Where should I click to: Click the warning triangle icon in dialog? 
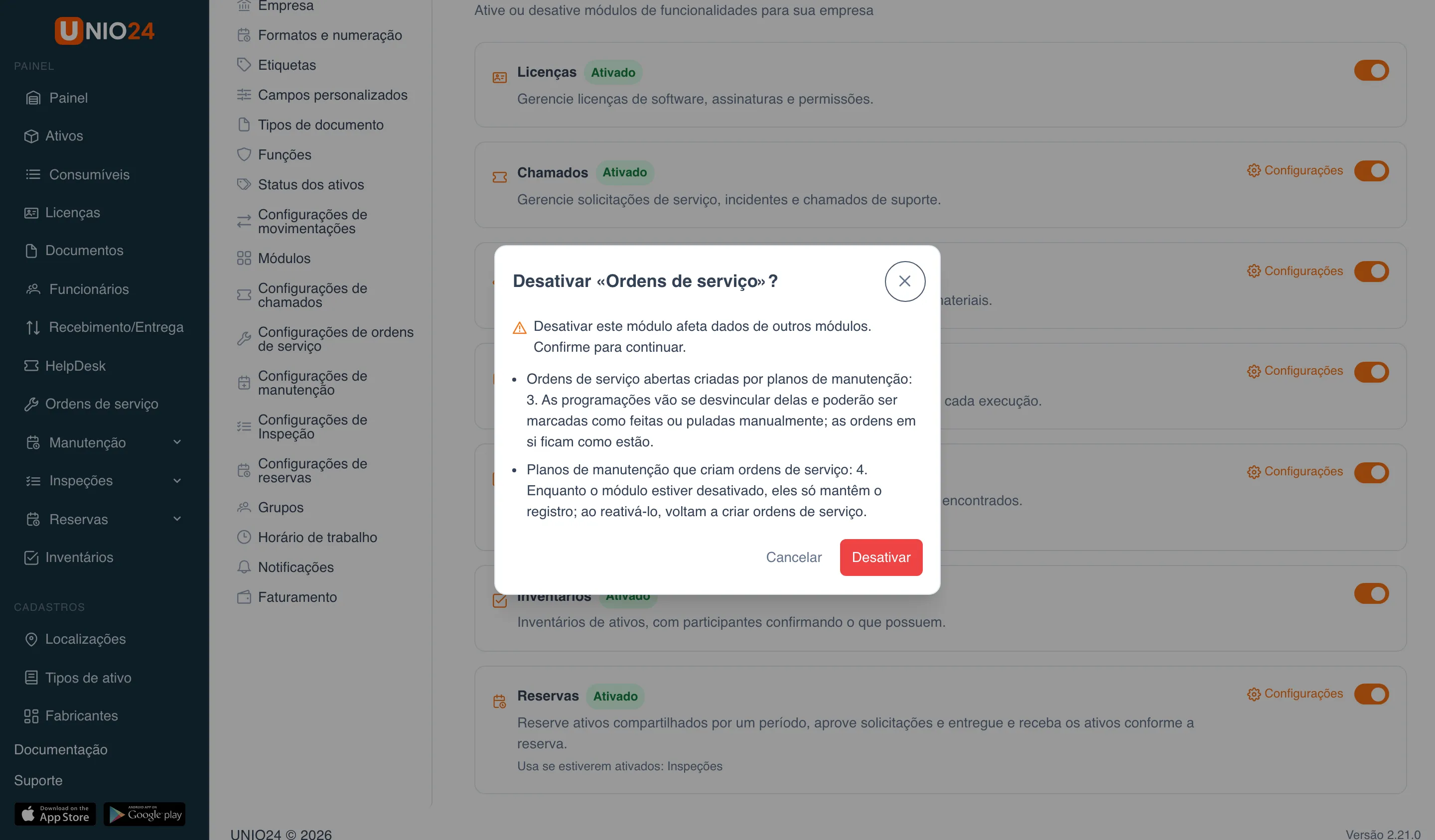pyautogui.click(x=519, y=327)
